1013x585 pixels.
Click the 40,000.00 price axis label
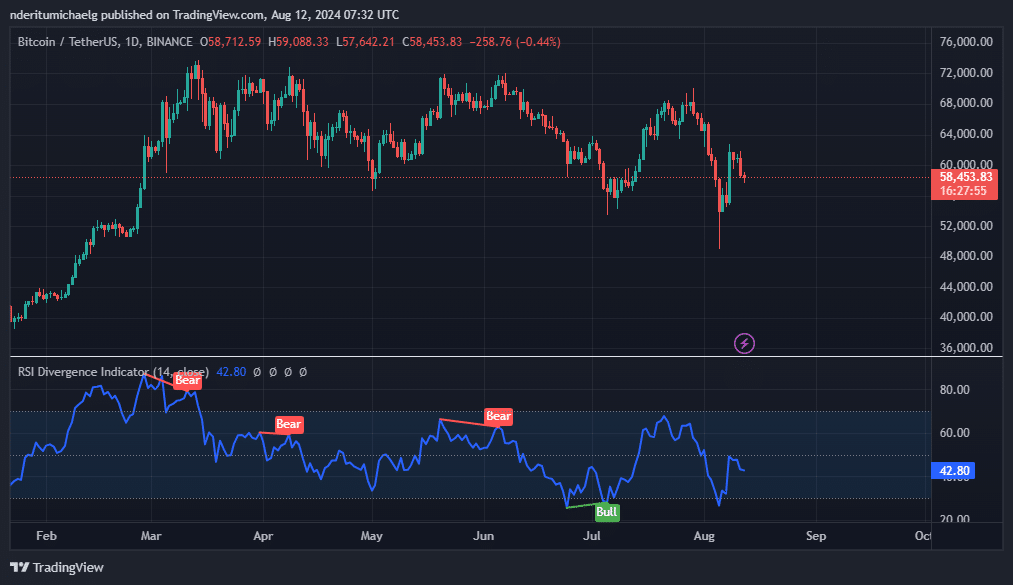(966, 317)
